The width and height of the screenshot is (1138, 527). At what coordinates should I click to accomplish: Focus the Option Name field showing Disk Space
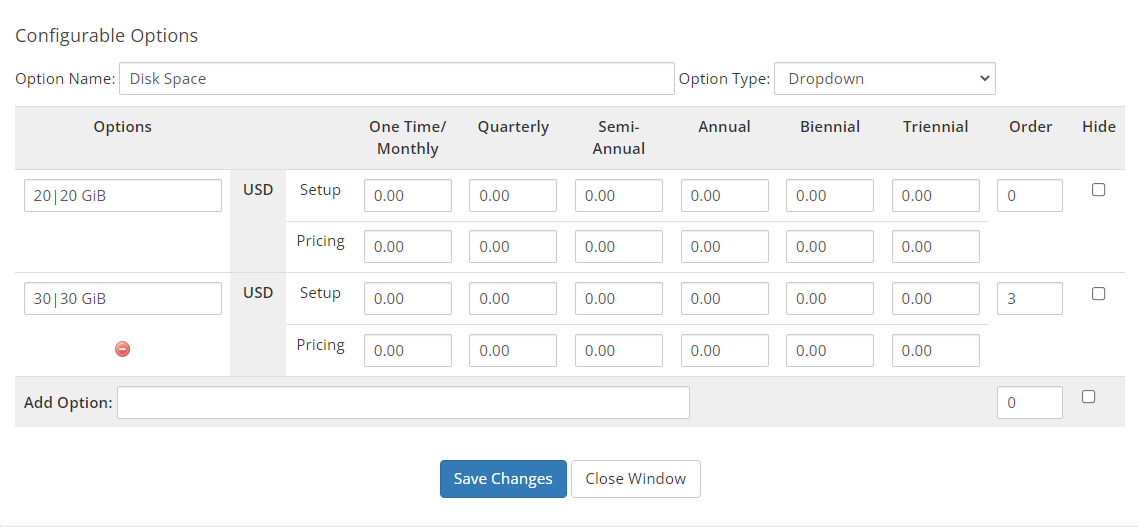tap(397, 78)
